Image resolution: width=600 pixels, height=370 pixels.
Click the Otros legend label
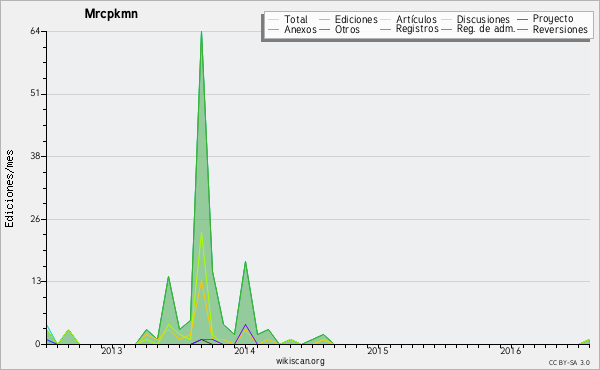[x=347, y=29]
